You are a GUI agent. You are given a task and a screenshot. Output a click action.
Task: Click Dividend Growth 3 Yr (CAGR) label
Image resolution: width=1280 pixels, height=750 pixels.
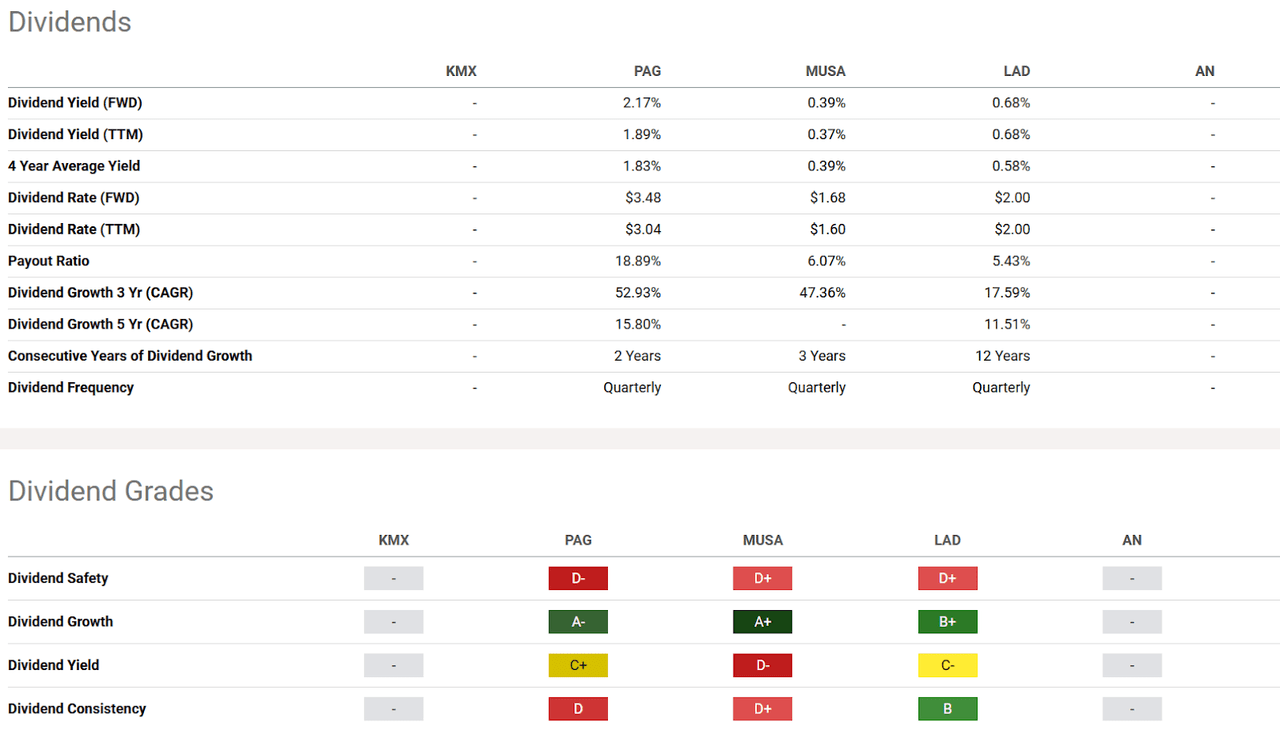pyautogui.click(x=100, y=293)
